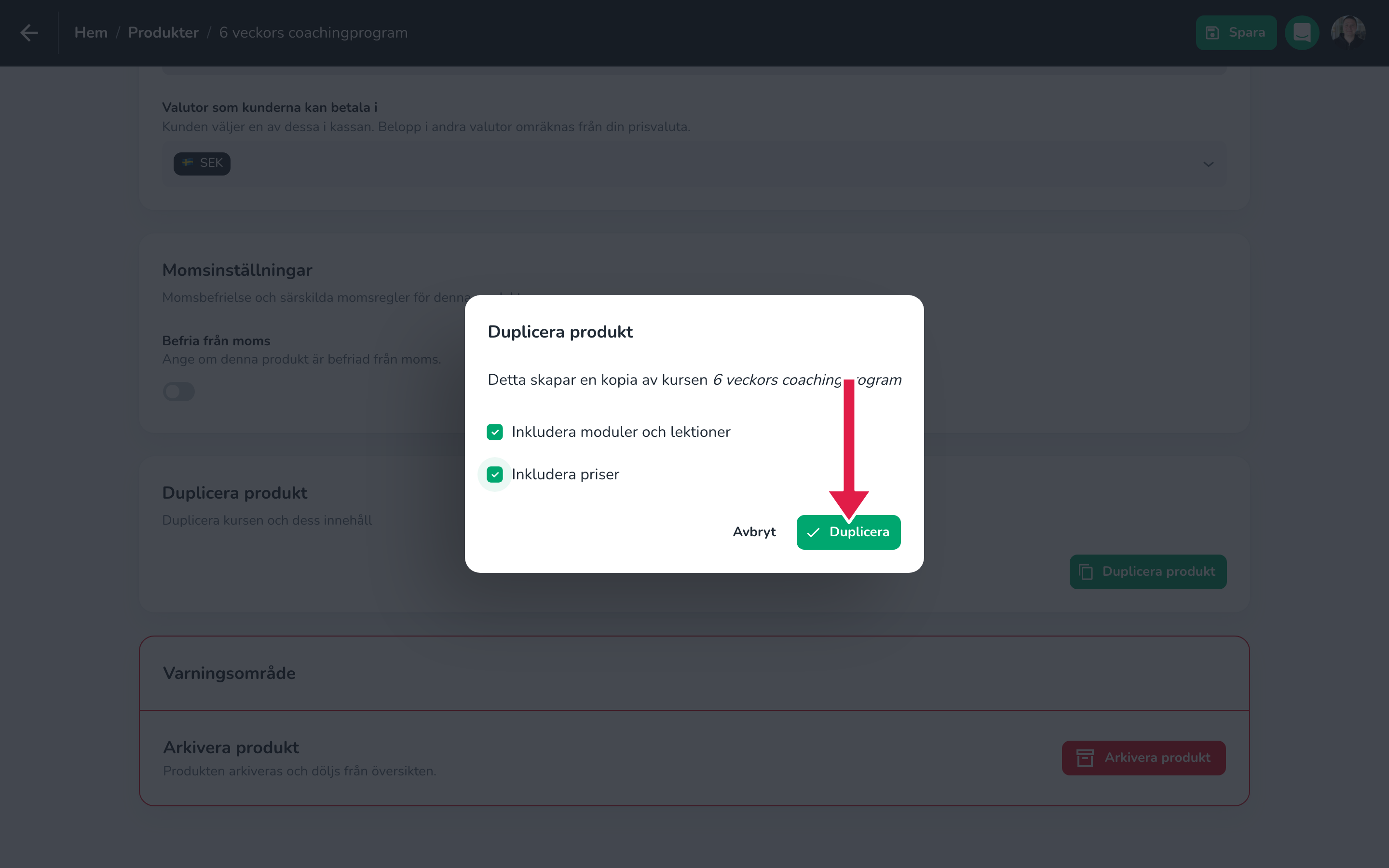Expand the currency dropdown chevron
The image size is (1389, 868).
point(1208,164)
